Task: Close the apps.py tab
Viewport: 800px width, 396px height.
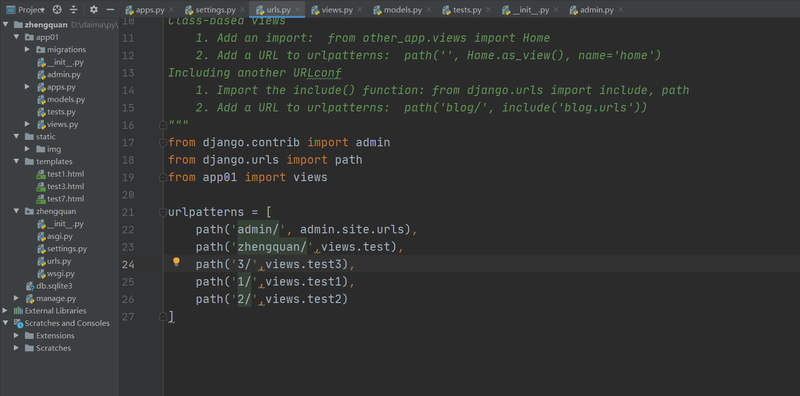Action: click(171, 10)
